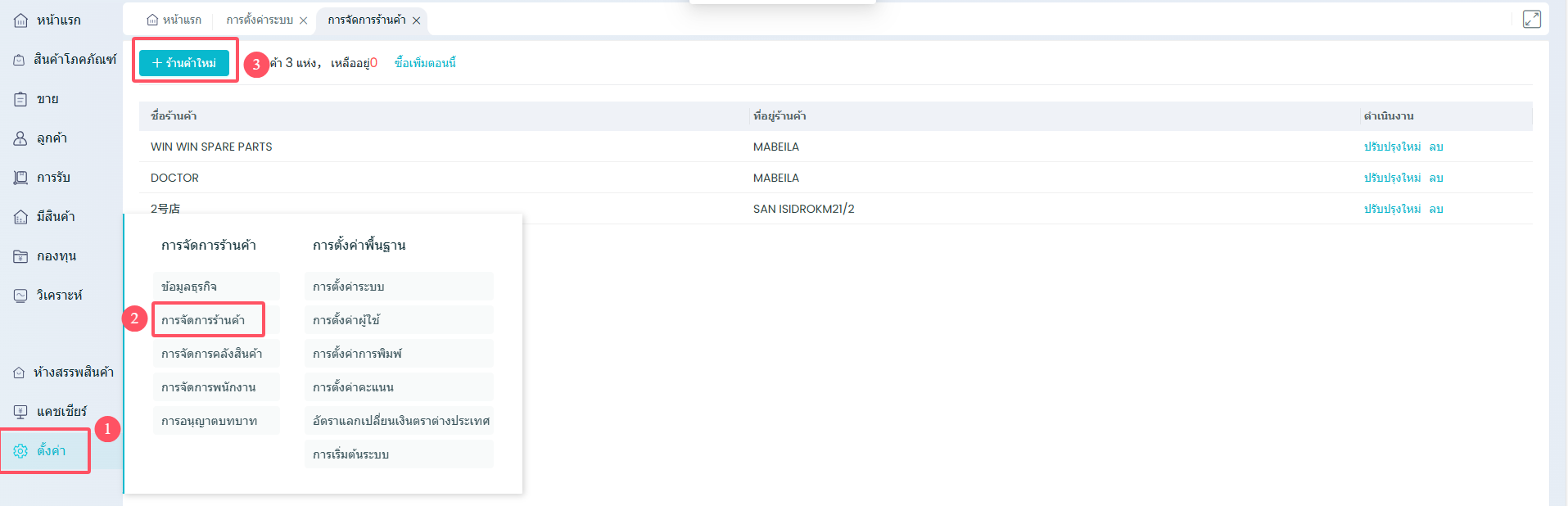Open การจัดการพนักงาน in the menu
Viewport: 1568px width, 506px height.
point(209,387)
